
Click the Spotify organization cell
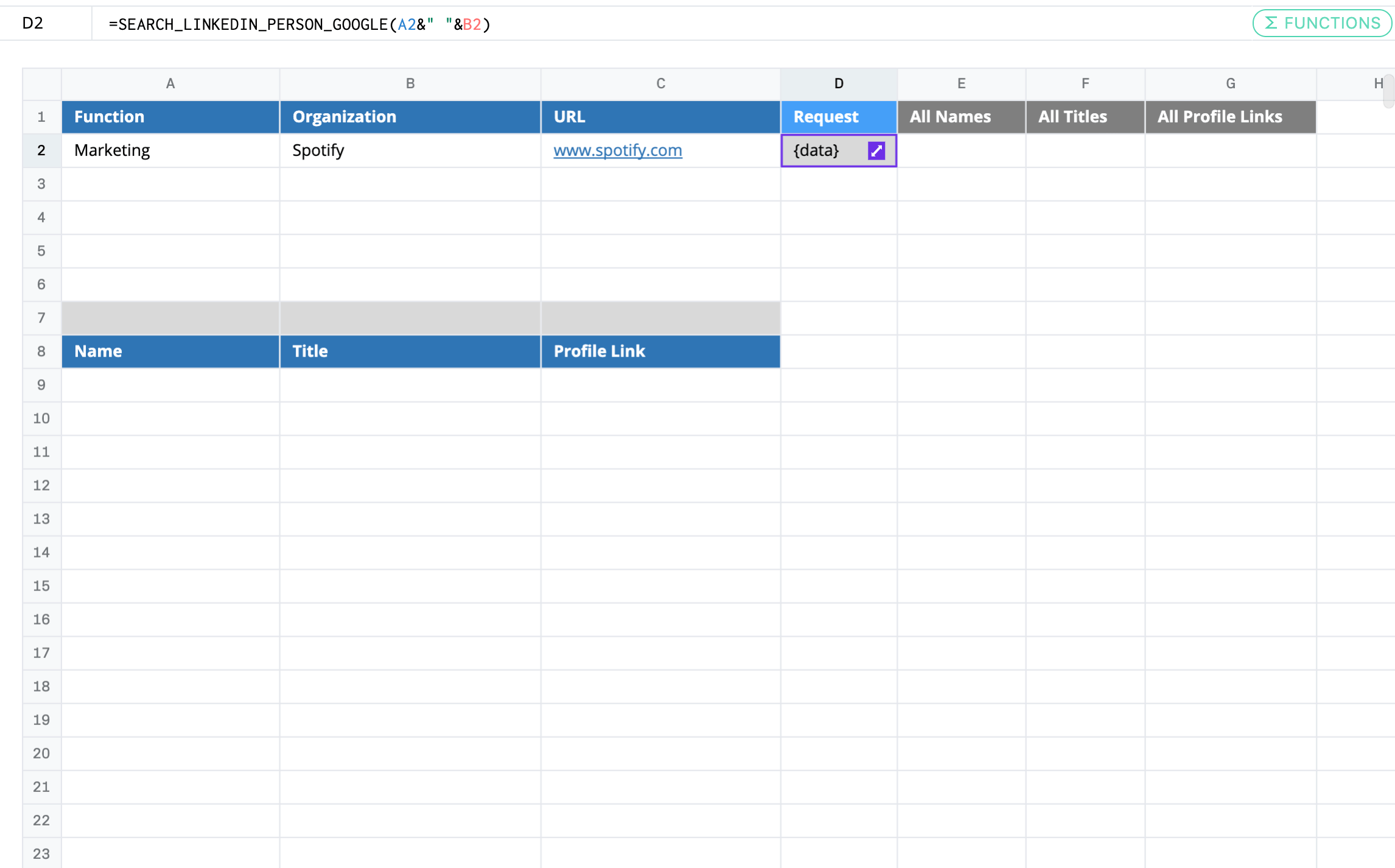pos(410,150)
